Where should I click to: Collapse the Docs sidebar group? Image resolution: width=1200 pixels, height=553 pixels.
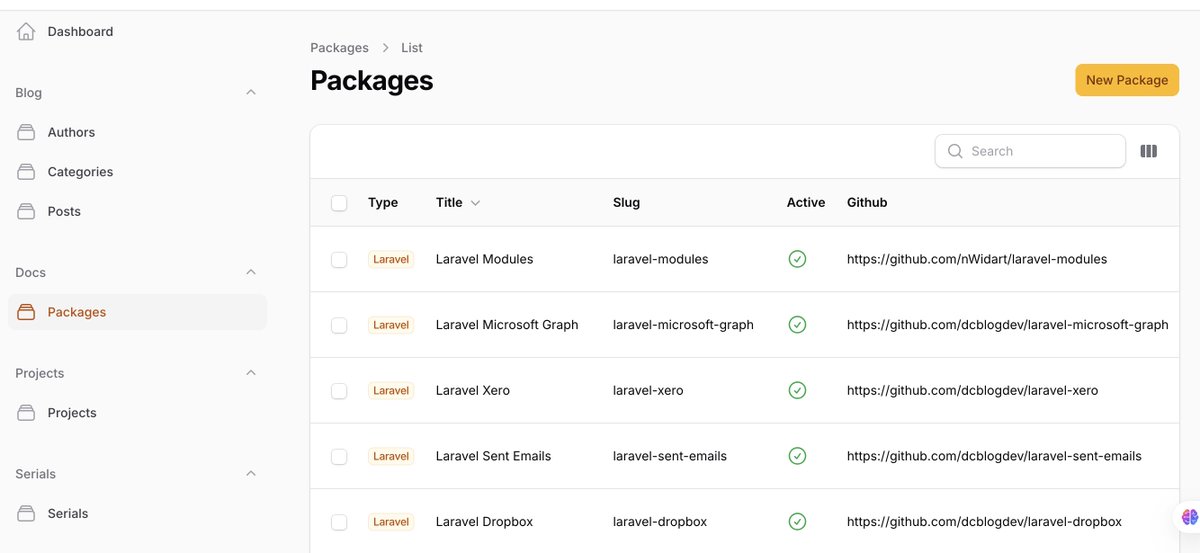251,273
